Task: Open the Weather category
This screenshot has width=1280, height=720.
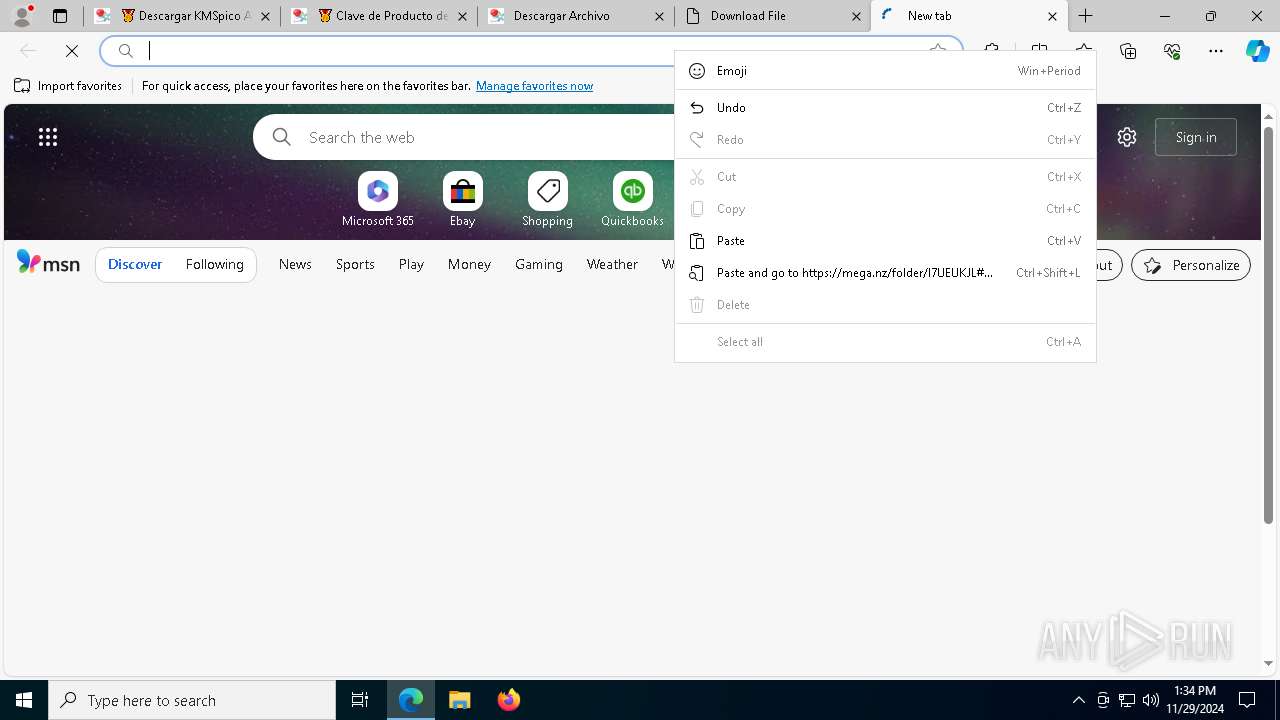Action: click(612, 264)
